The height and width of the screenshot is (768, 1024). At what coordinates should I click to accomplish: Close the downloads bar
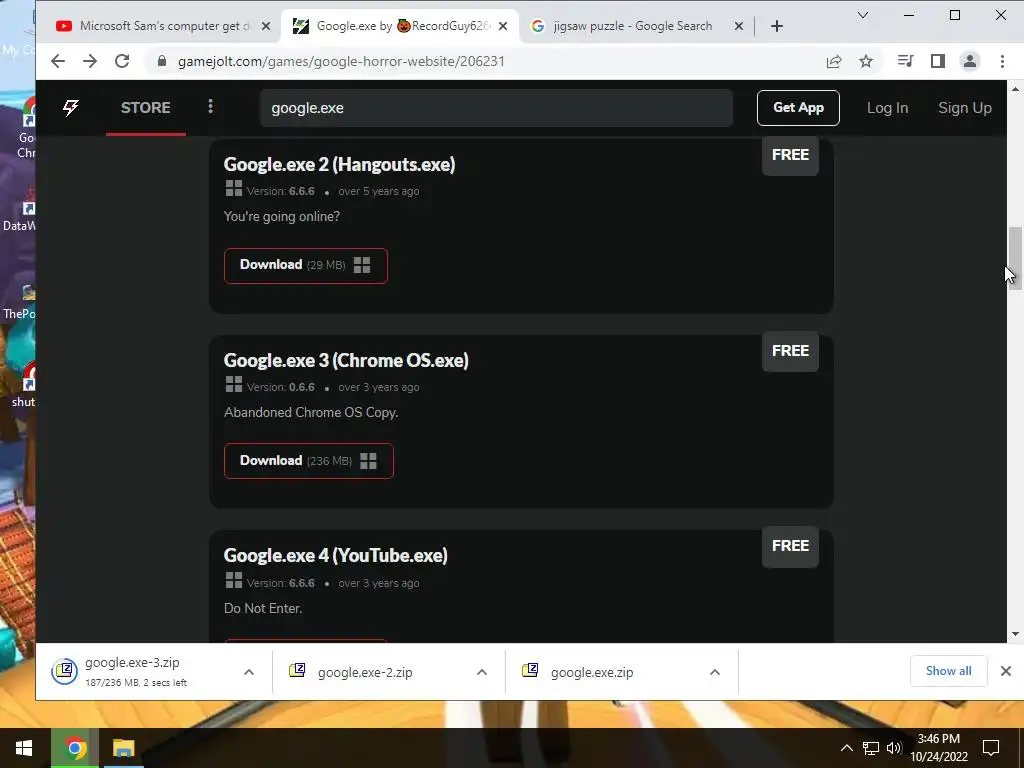[x=1006, y=671]
